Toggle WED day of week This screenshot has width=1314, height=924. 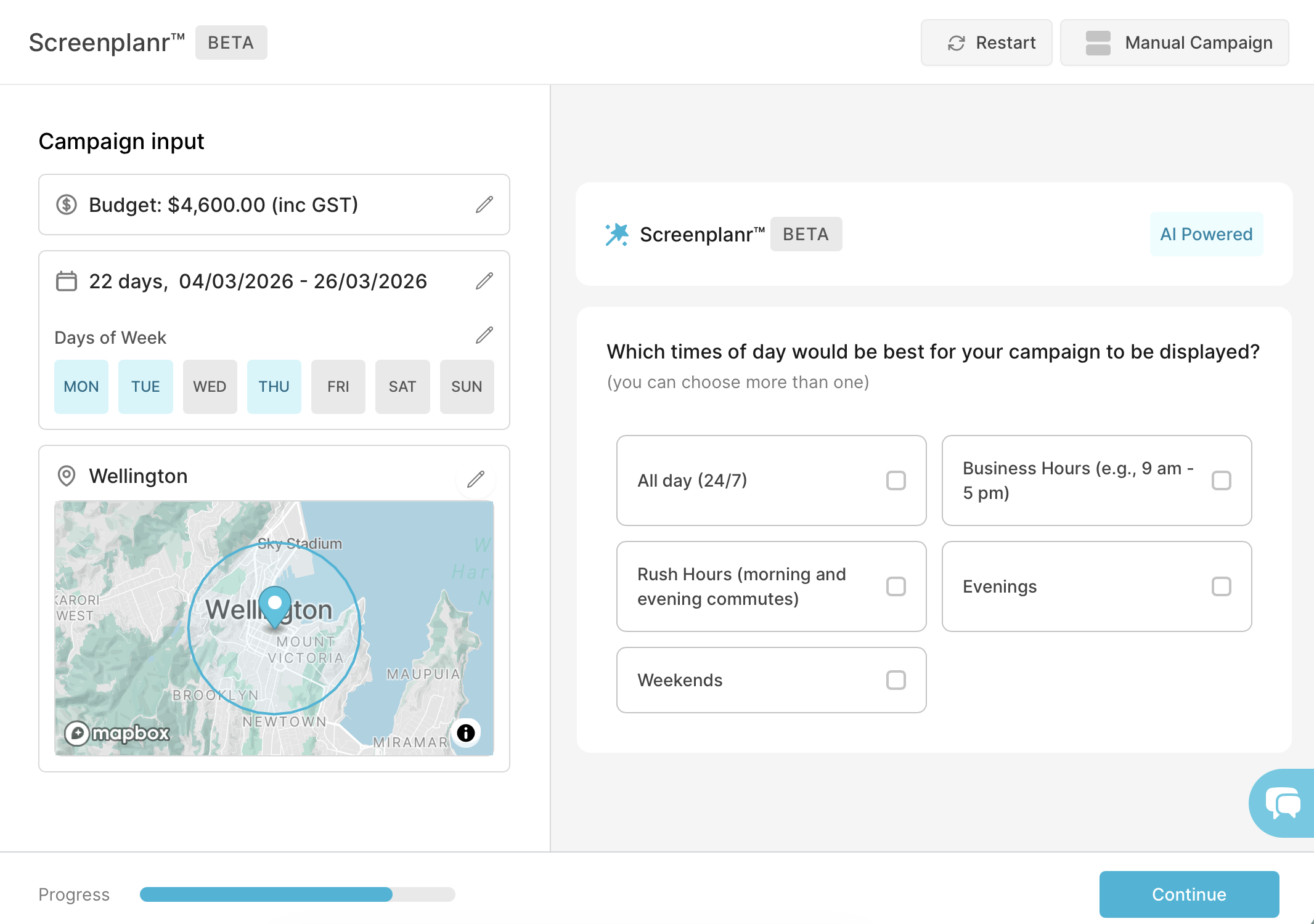point(210,387)
